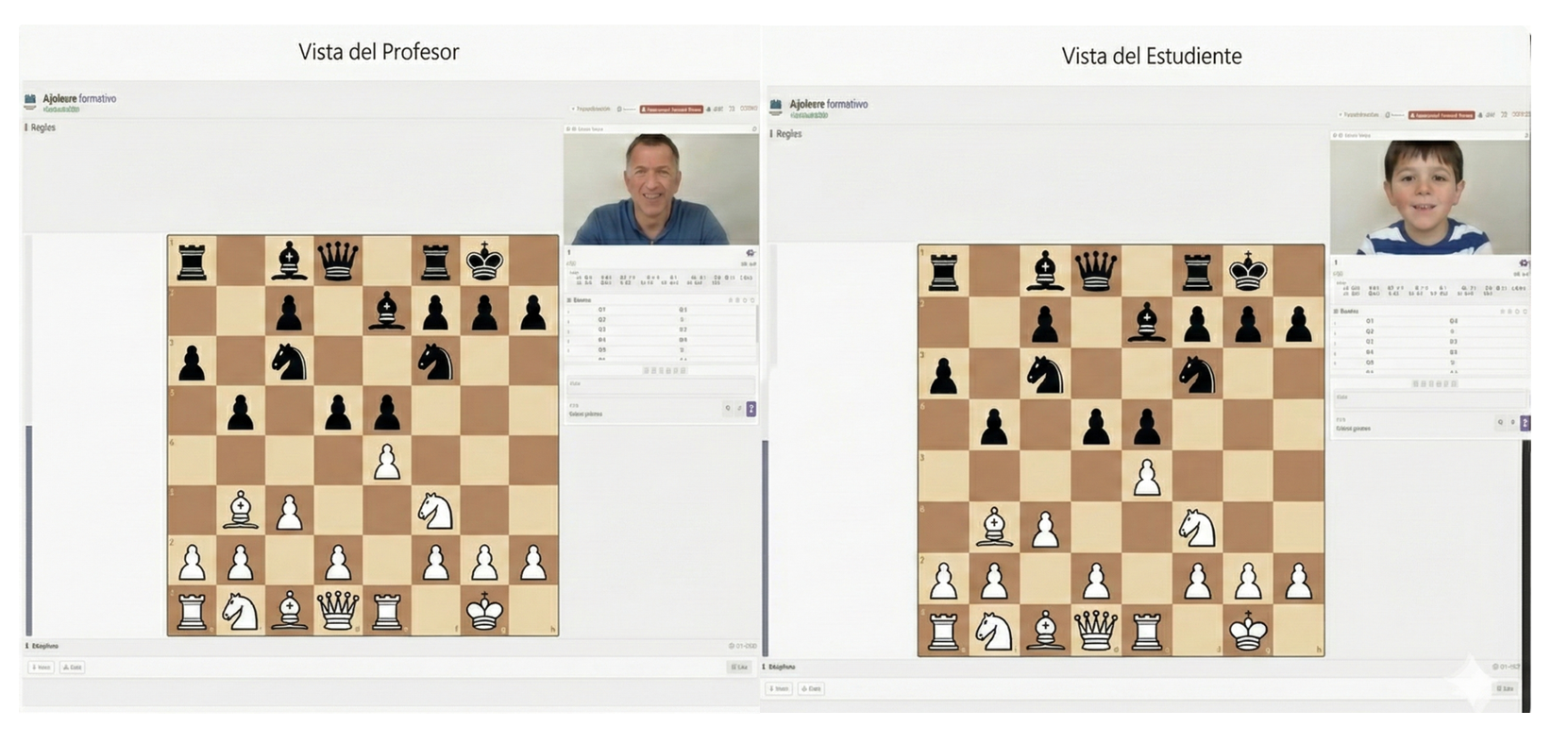Expand bottom-left section header under Profesor board
Image resolution: width=1568 pixels, height=744 pixels.
[42, 646]
